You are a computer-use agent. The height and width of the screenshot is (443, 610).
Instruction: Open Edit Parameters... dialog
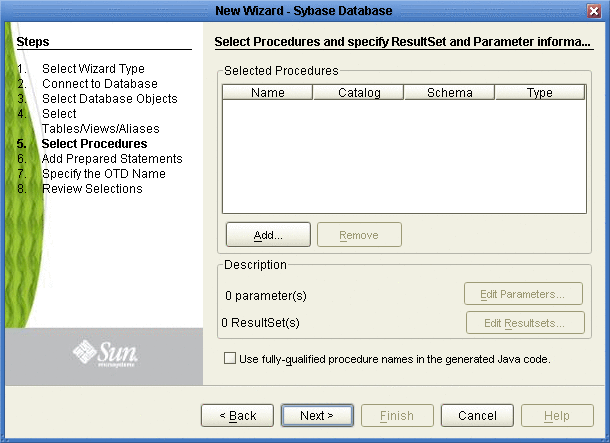click(523, 294)
